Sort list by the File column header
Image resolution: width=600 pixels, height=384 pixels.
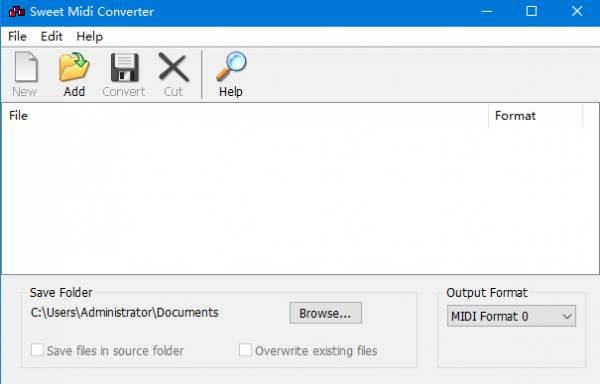245,116
